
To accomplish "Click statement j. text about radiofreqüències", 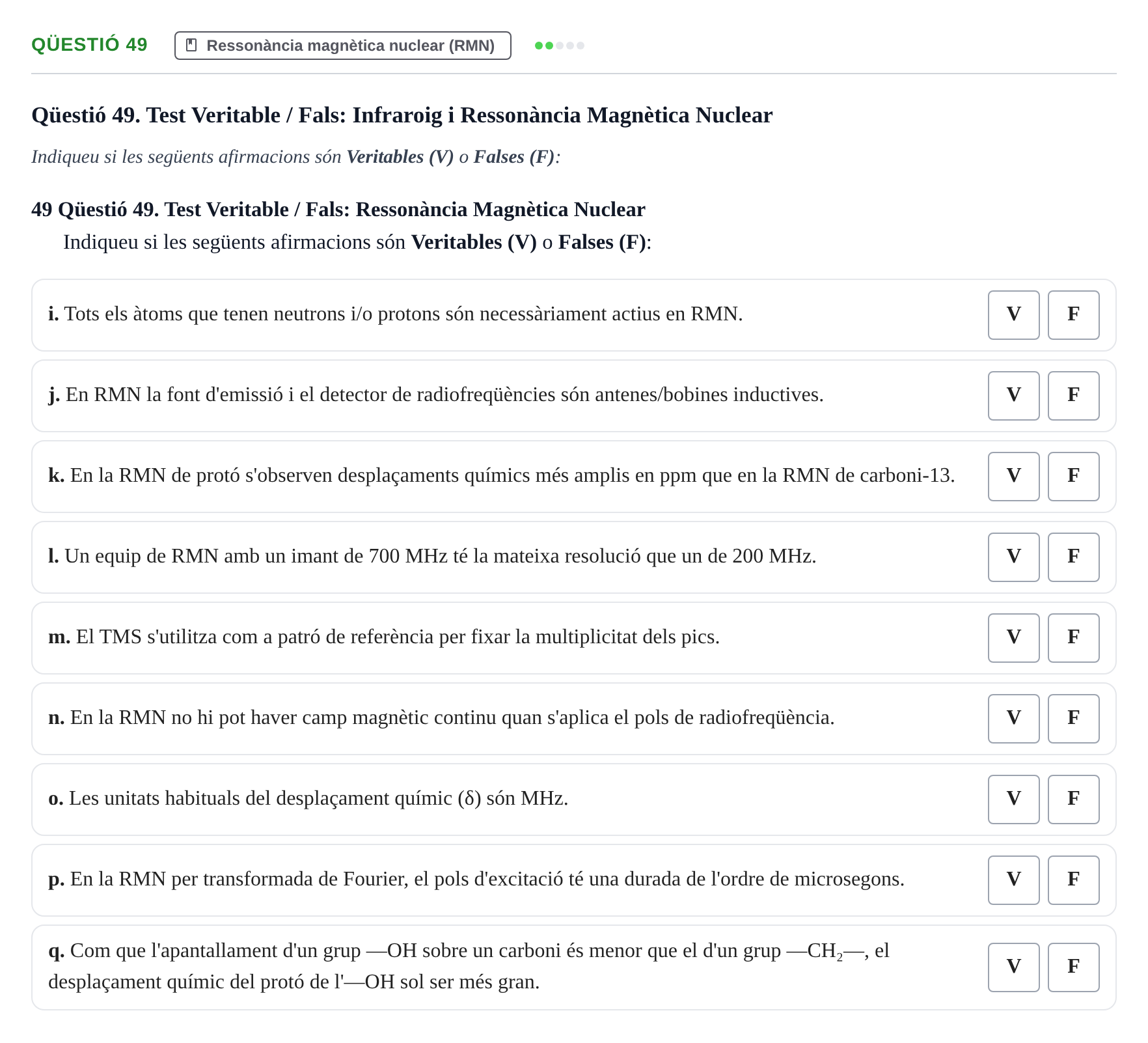I will tap(436, 395).
